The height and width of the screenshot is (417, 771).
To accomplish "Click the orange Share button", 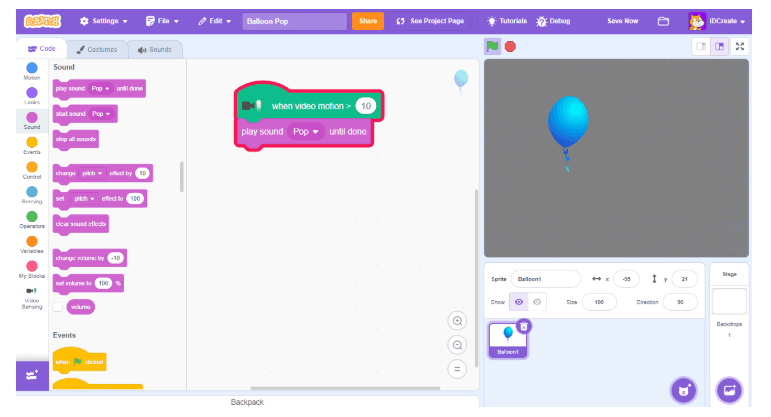I will coord(367,21).
